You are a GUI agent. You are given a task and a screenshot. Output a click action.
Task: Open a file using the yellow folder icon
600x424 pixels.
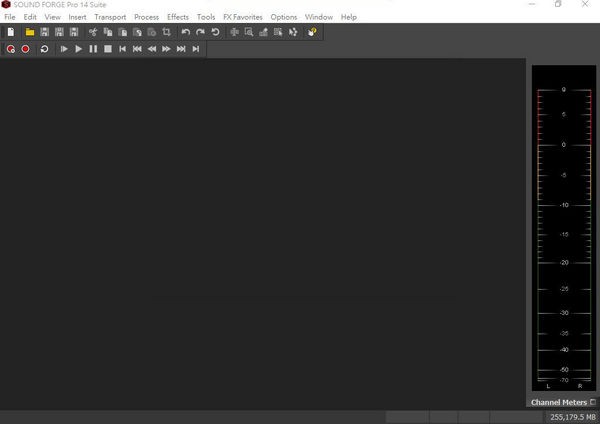[30, 32]
